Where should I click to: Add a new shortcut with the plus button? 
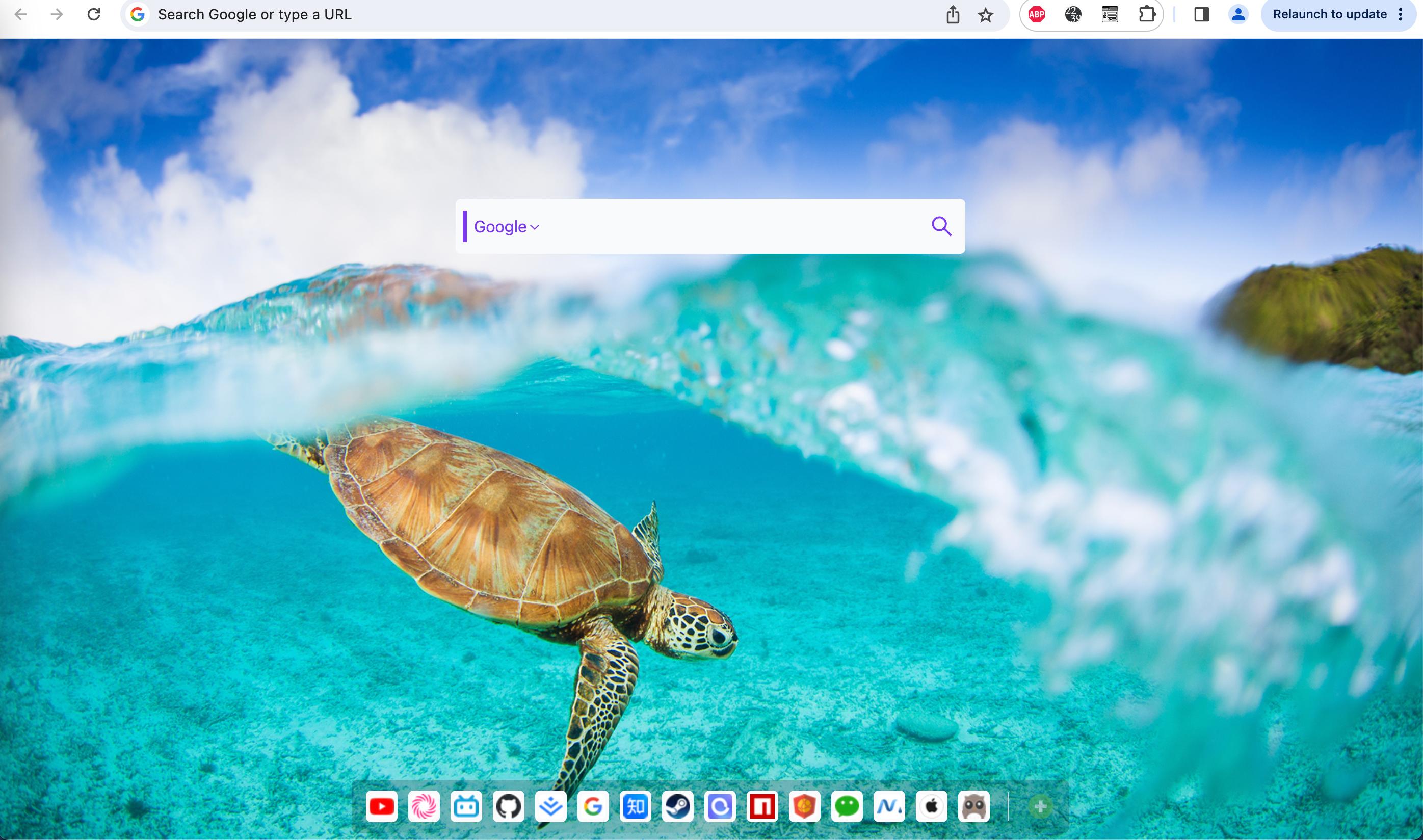1040,806
